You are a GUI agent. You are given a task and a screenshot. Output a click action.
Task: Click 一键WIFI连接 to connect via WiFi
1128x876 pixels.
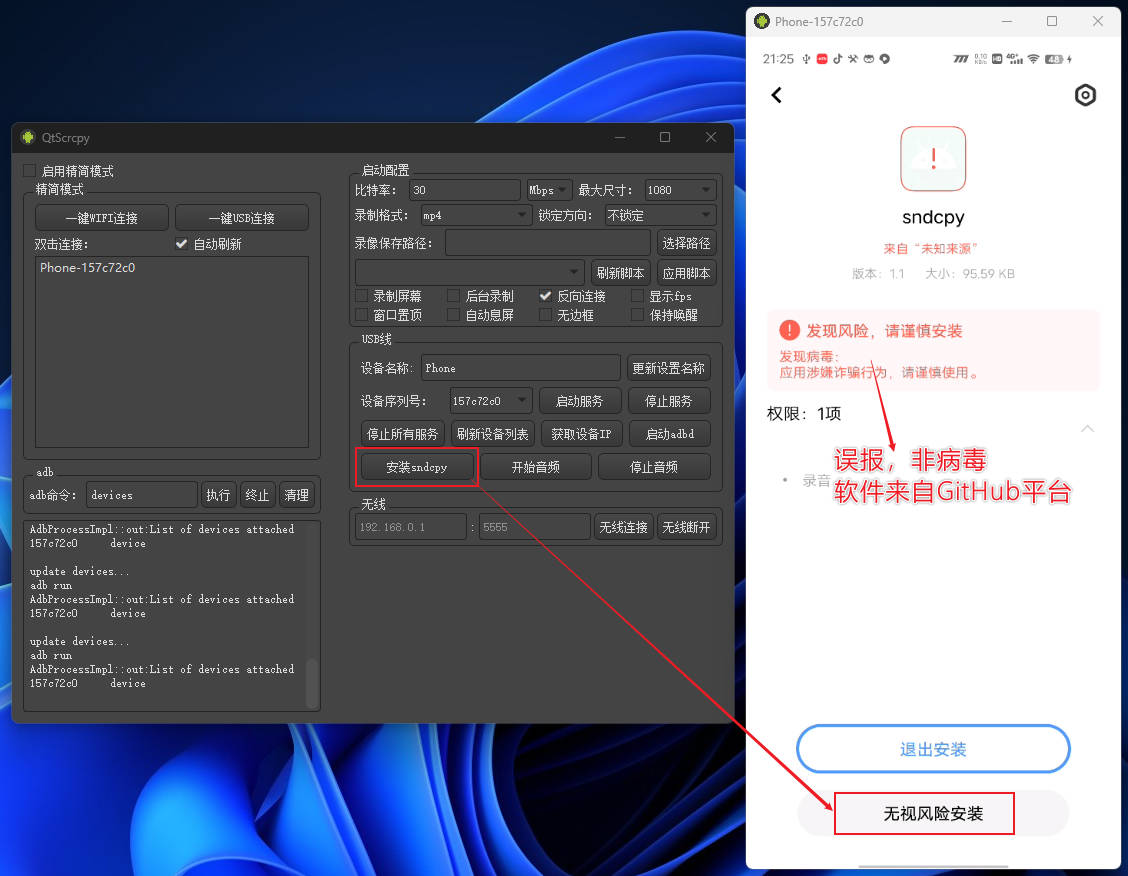(101, 217)
